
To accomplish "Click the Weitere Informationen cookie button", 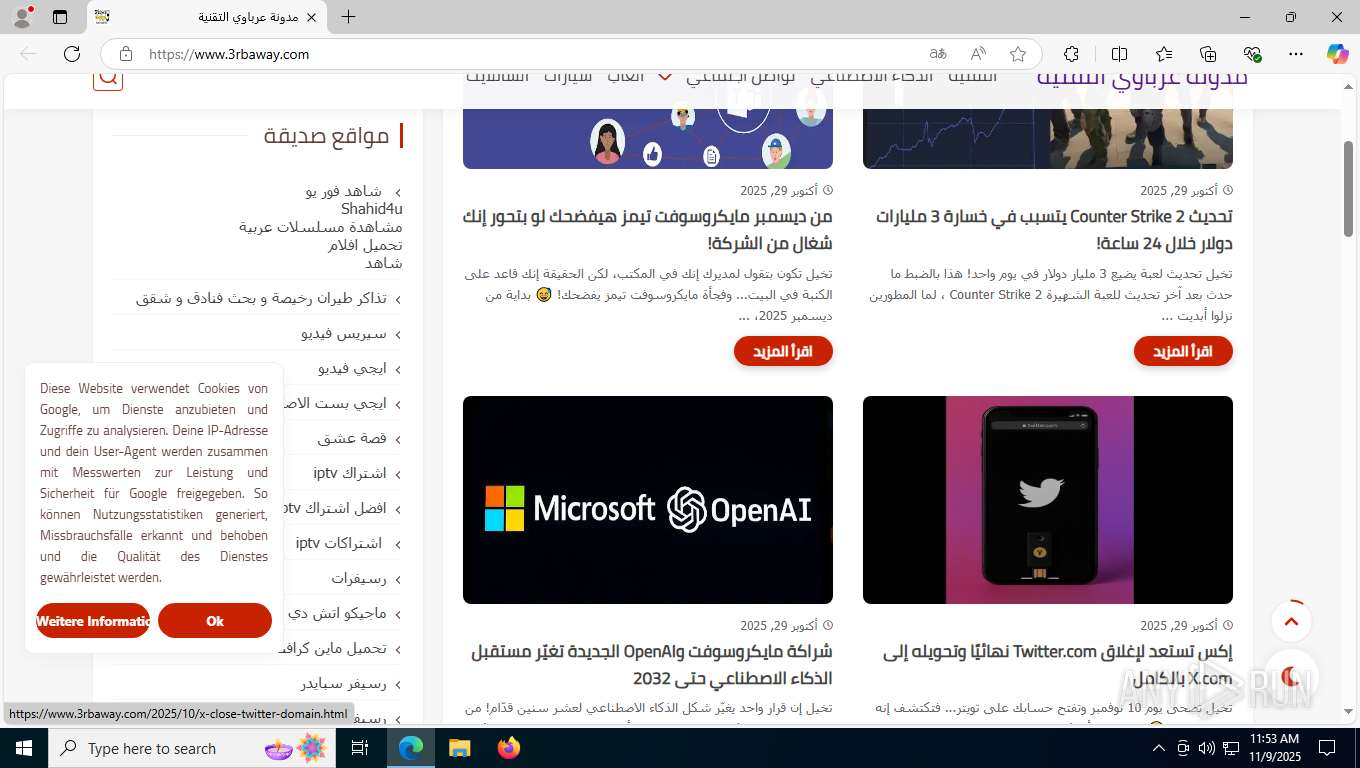I will click(x=93, y=621).
